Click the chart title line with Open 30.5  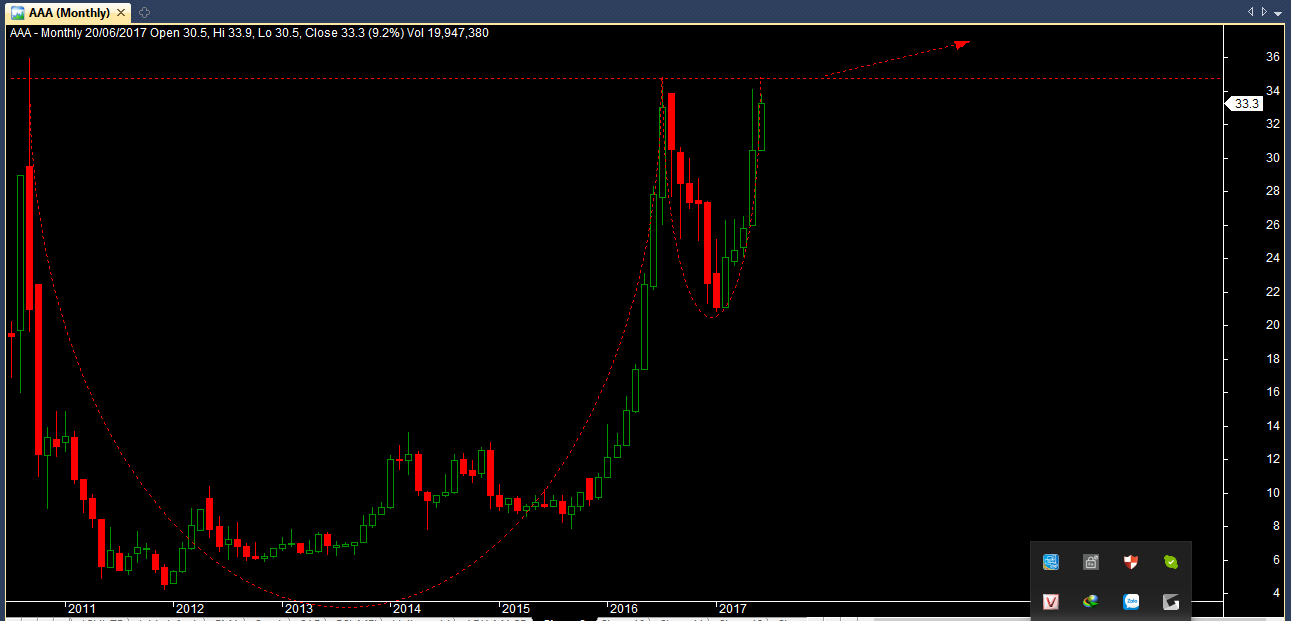tap(249, 32)
